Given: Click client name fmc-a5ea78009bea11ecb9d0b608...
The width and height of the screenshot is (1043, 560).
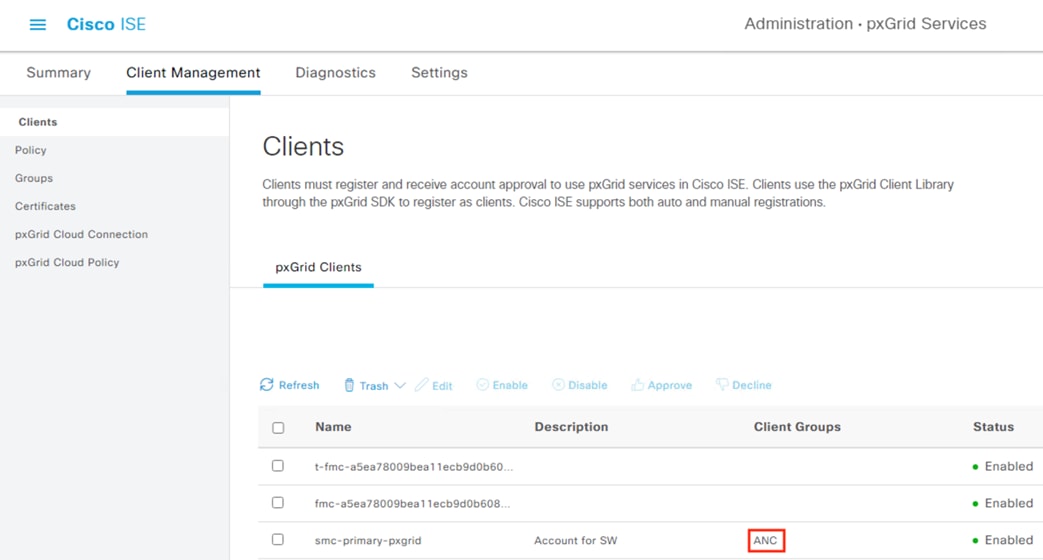Looking at the screenshot, I should [x=412, y=503].
